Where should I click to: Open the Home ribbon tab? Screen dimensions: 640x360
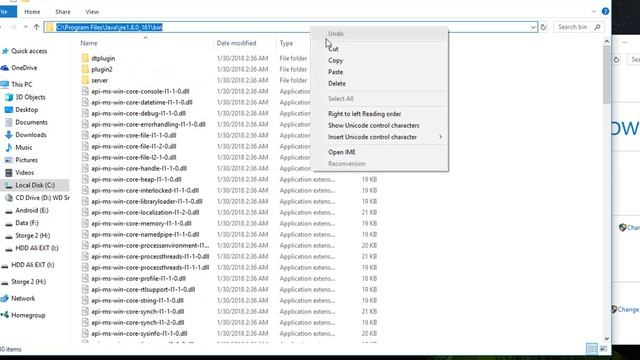32,12
